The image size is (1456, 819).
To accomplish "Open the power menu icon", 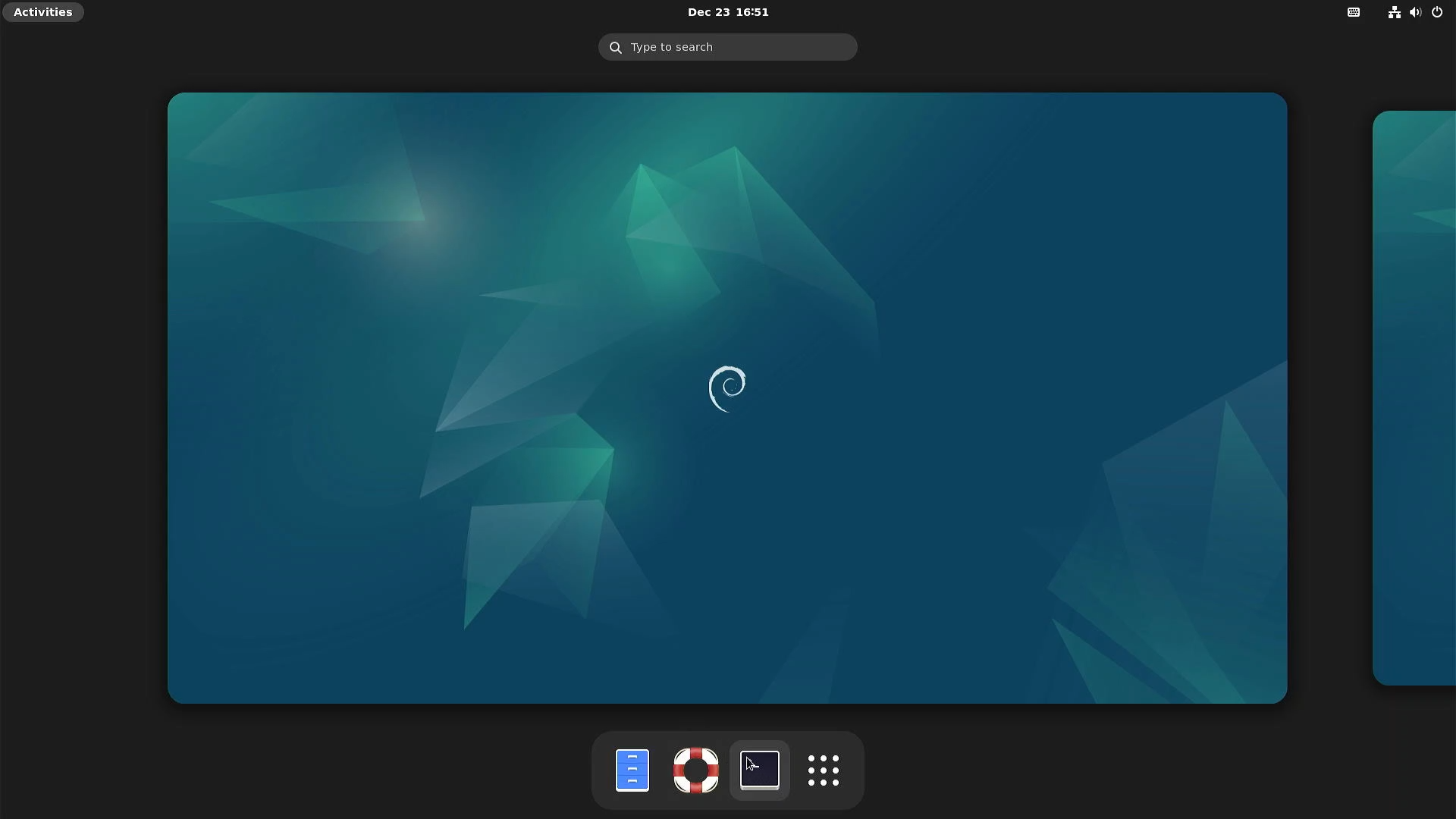I will pos(1437,12).
